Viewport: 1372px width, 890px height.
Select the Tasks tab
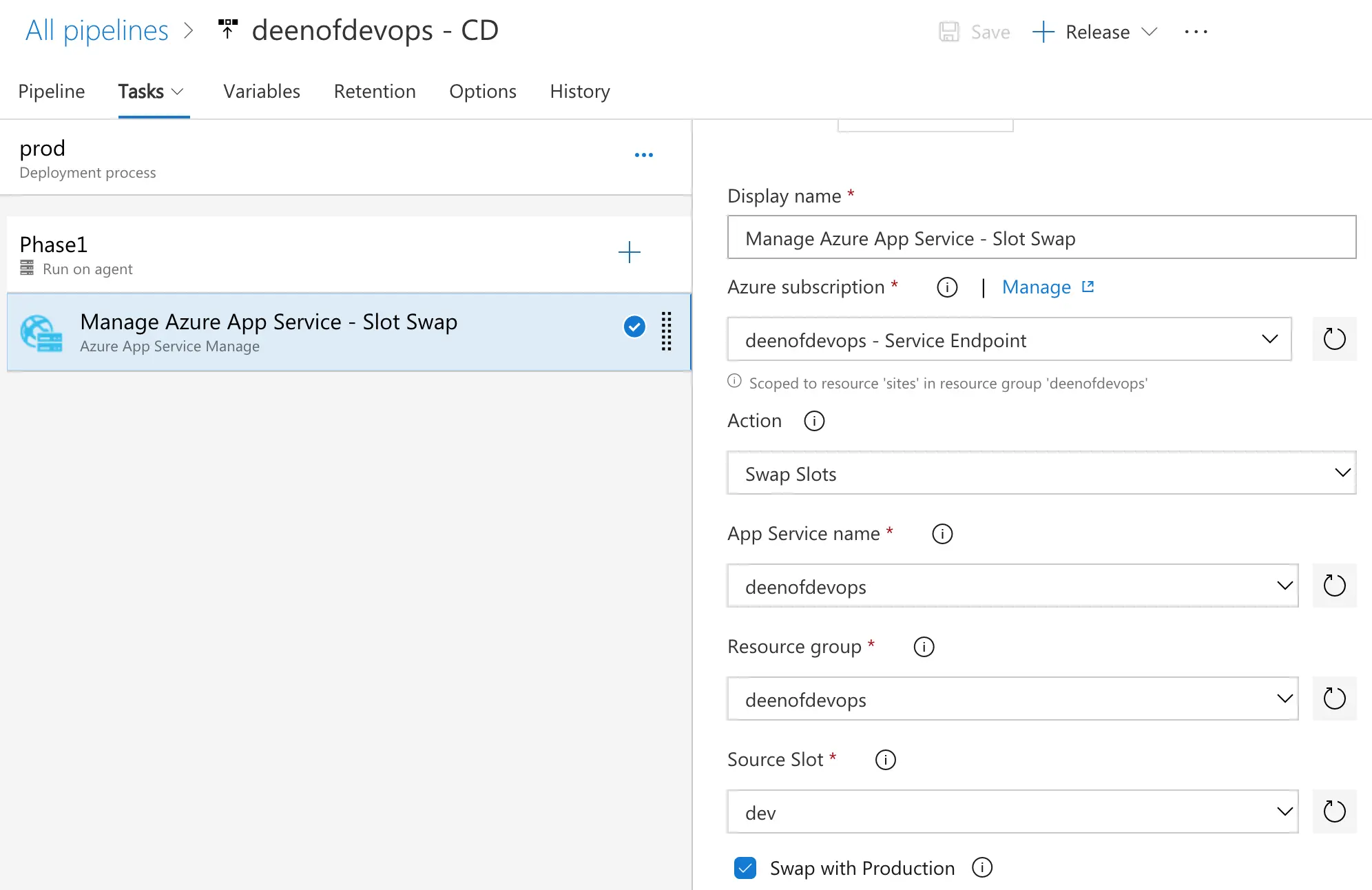coord(141,92)
